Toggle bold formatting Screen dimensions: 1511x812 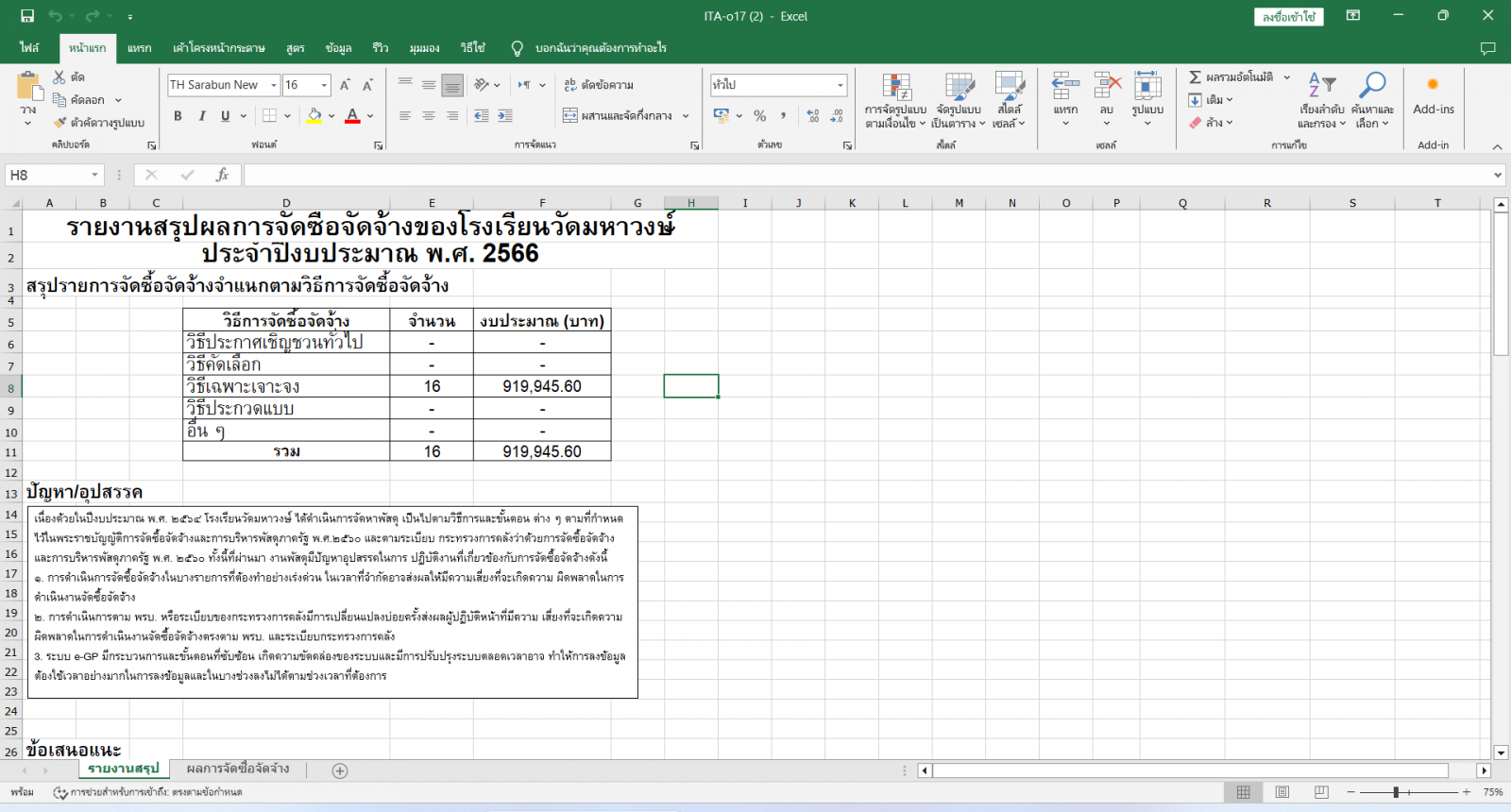pos(178,115)
